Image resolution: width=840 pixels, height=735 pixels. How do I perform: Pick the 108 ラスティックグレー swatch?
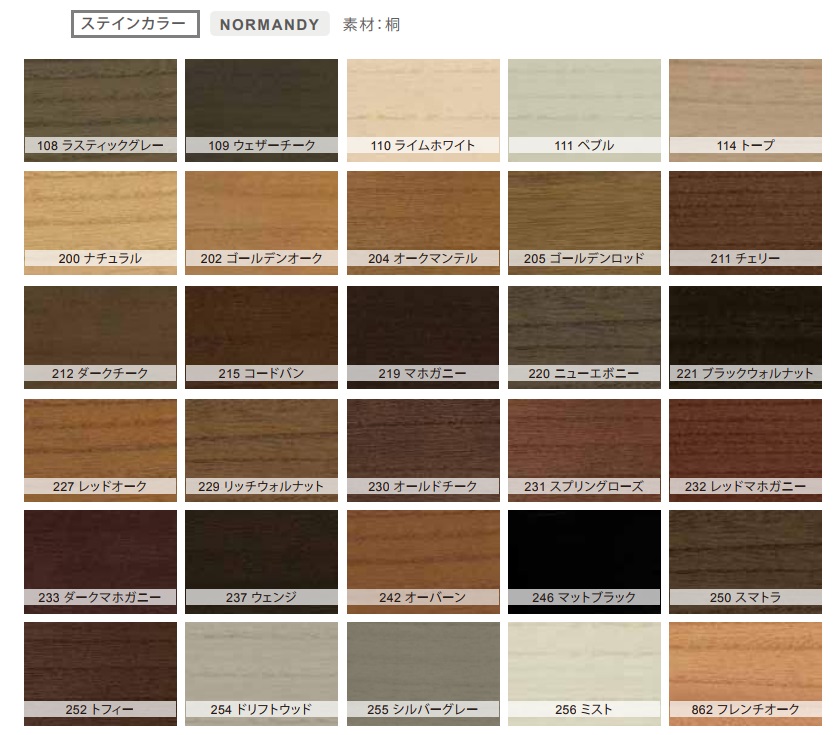100,110
